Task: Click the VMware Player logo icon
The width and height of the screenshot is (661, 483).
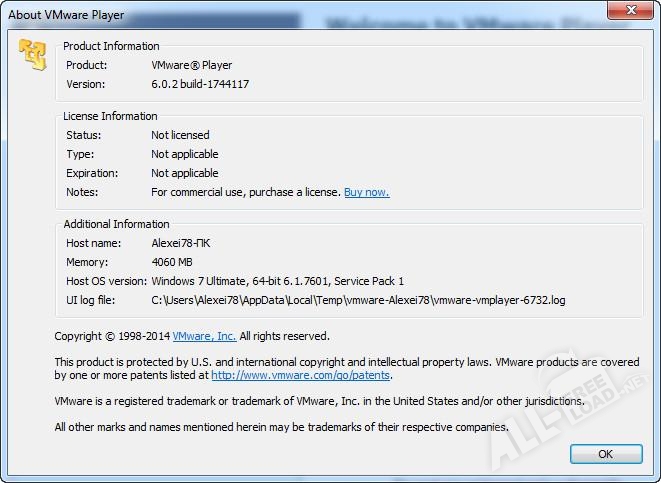Action: [33, 57]
